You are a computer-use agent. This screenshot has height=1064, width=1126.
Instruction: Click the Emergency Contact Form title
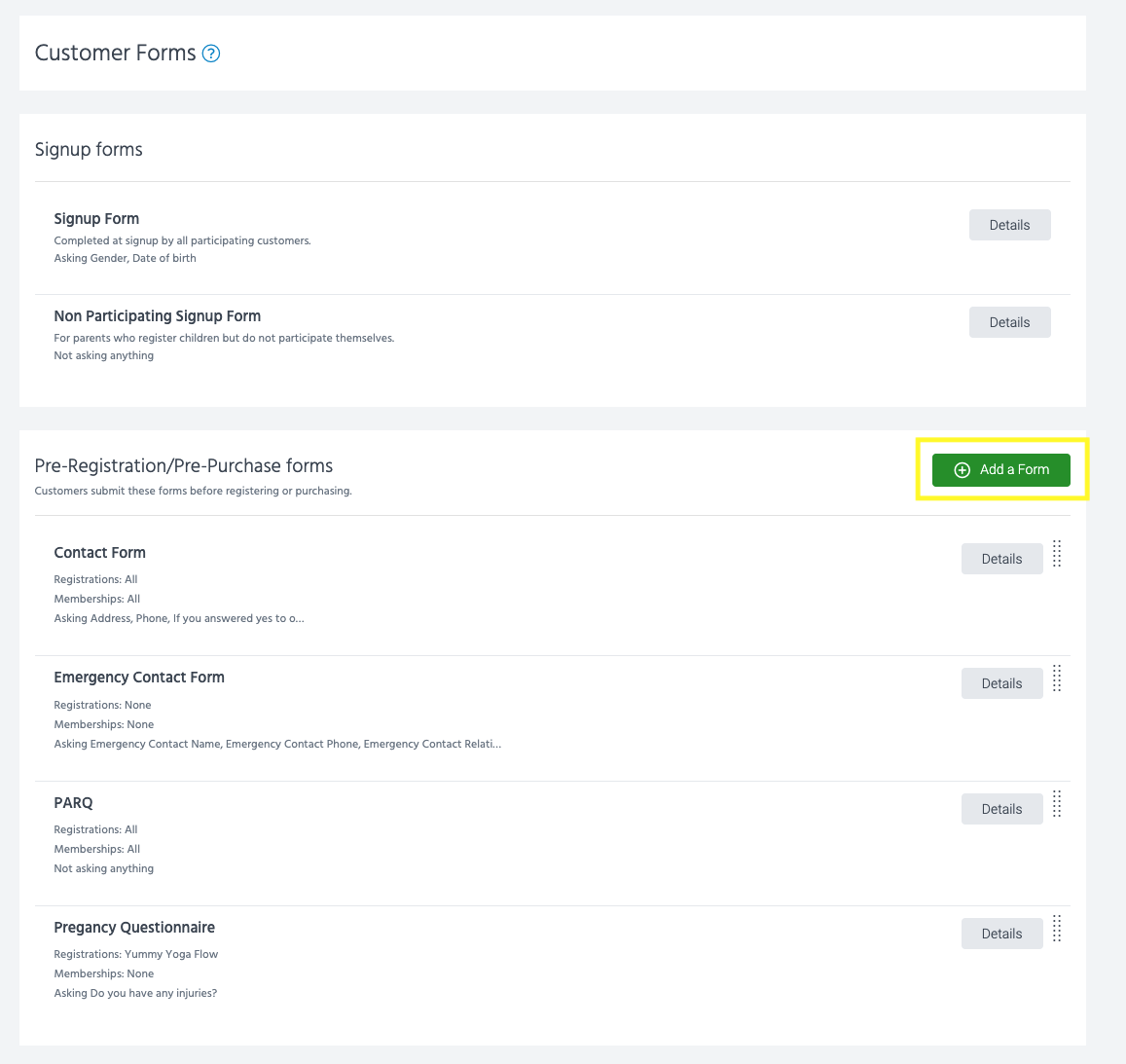click(x=139, y=678)
